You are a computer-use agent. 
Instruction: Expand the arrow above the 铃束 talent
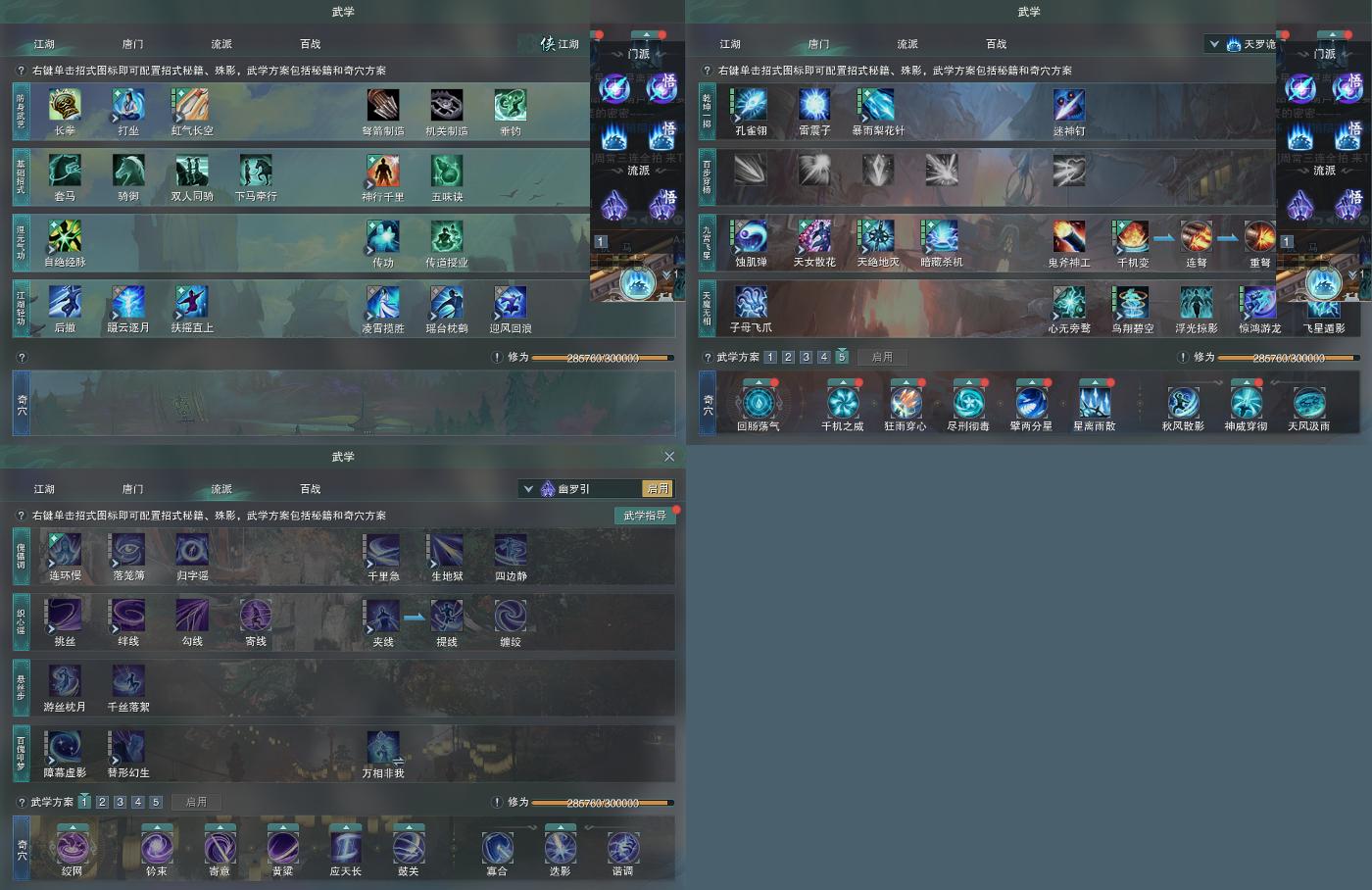[x=157, y=827]
